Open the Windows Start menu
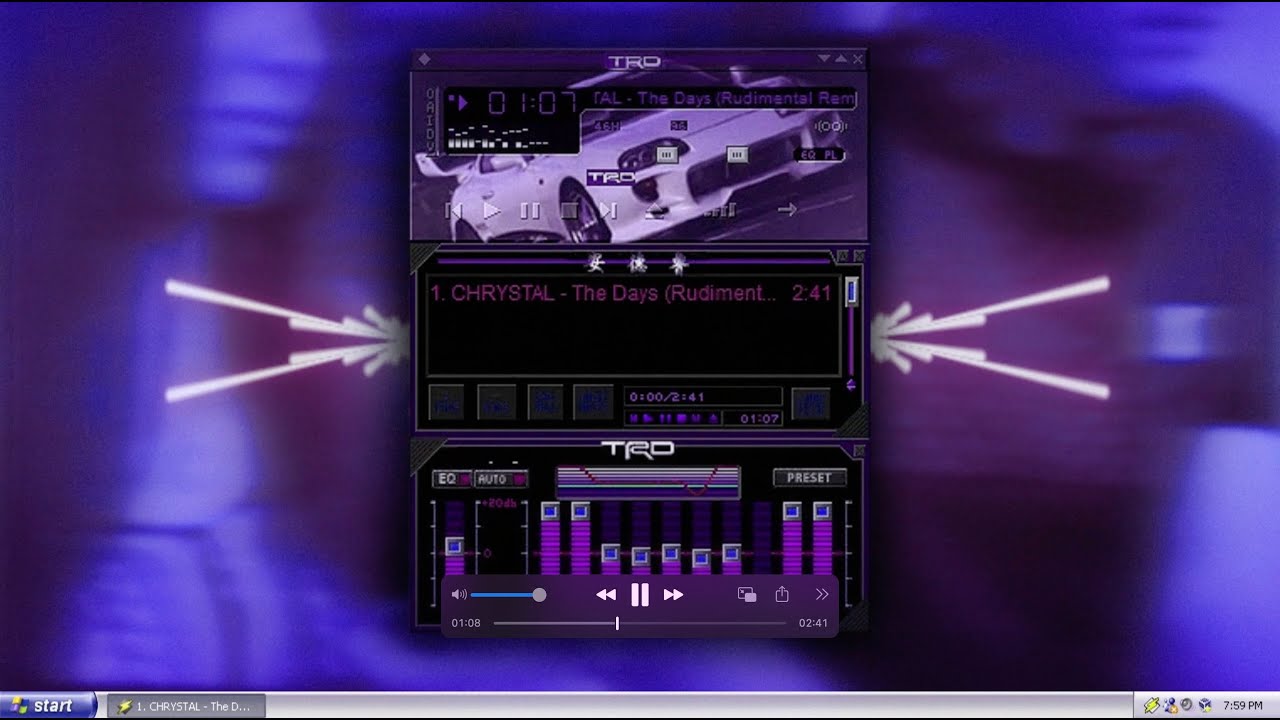 48,705
